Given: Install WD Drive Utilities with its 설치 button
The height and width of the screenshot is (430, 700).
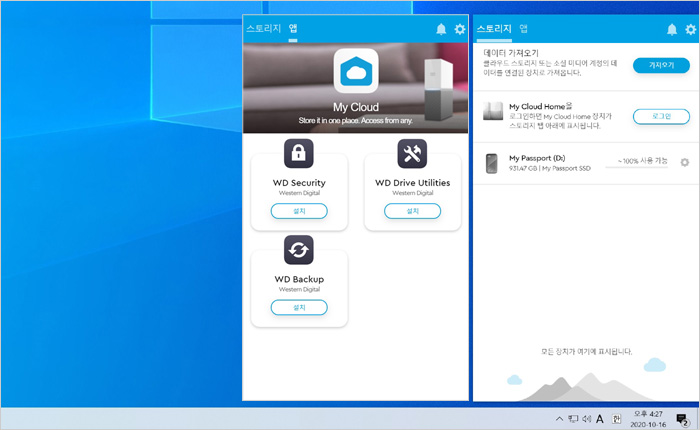Looking at the screenshot, I should (x=412, y=211).
